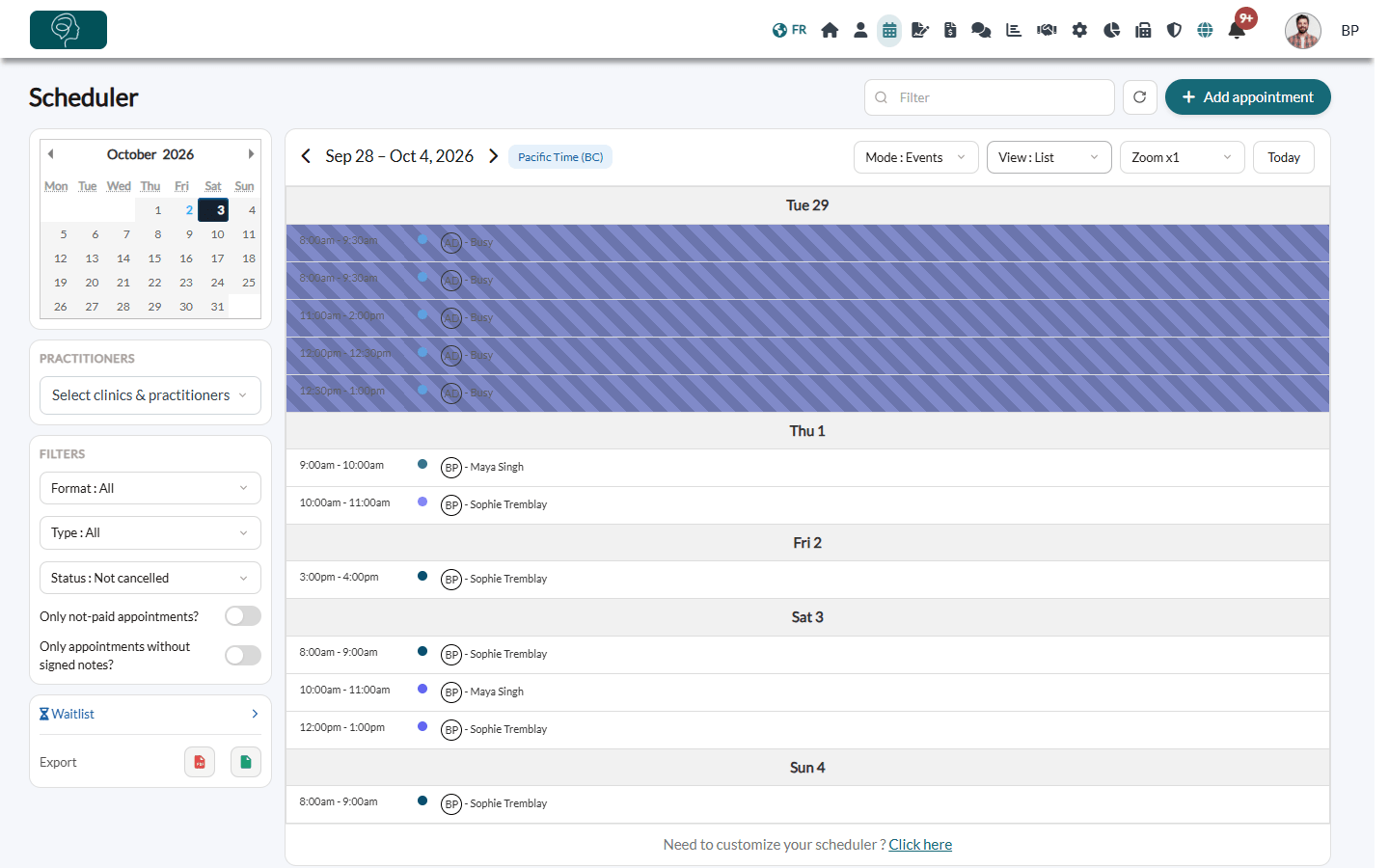This screenshot has width=1389, height=868.
Task: Open the View: List dropdown
Action: tap(1049, 157)
